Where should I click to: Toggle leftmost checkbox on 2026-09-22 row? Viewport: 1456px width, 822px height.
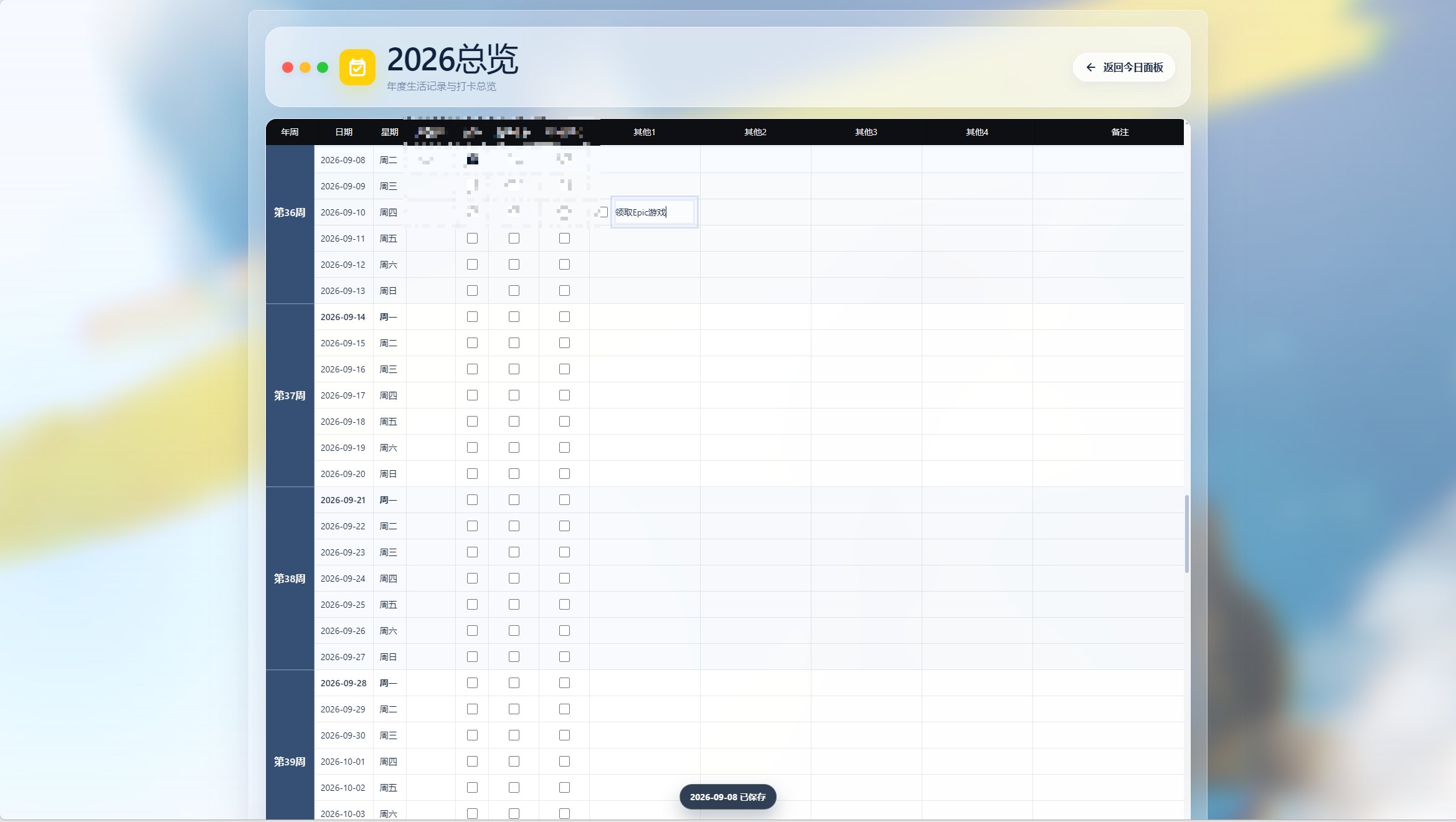[x=472, y=526]
